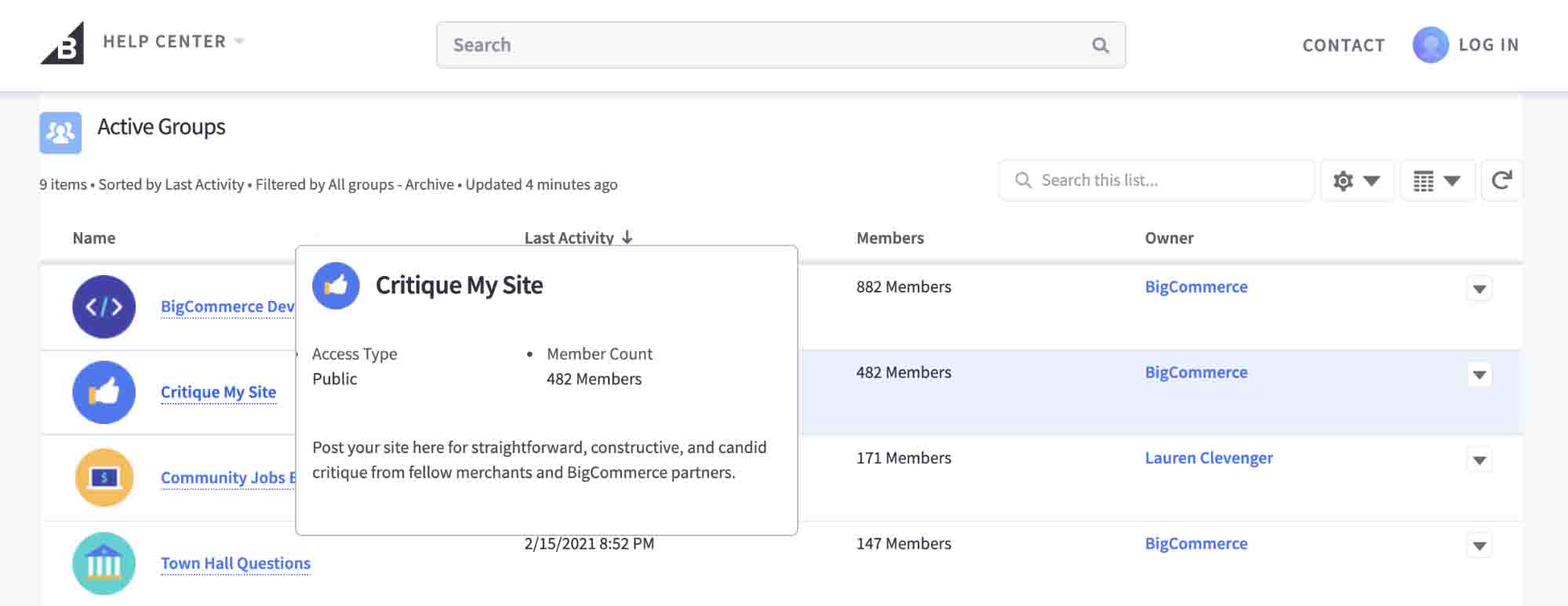Click the 882 Members cell
This screenshot has width=1568, height=606.
(904, 287)
